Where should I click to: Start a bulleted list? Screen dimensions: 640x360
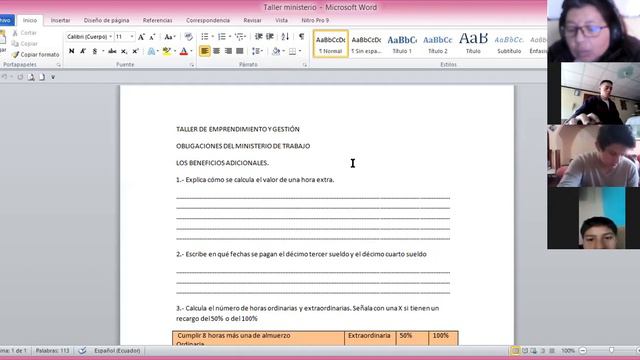[x=205, y=37]
